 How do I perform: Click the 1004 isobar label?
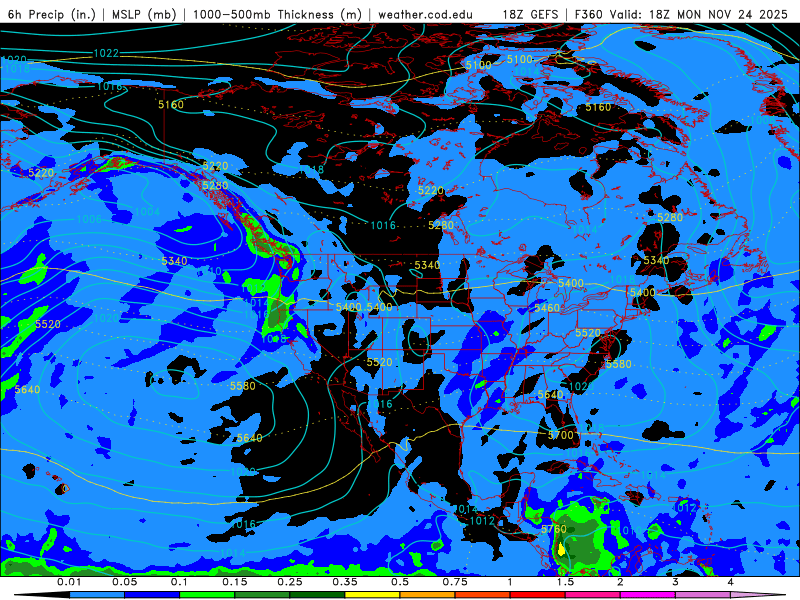point(147,211)
